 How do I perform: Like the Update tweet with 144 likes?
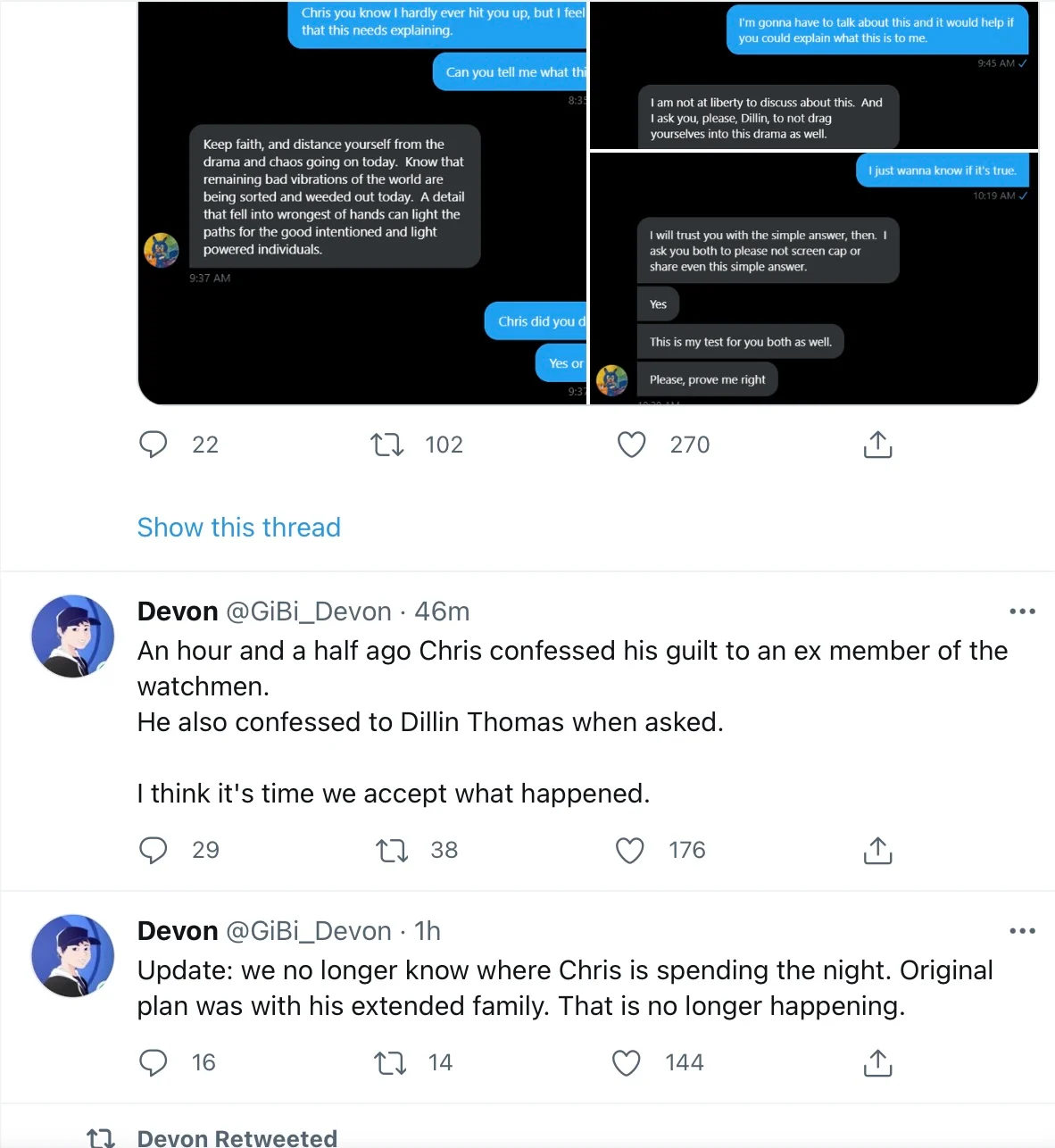click(627, 1062)
